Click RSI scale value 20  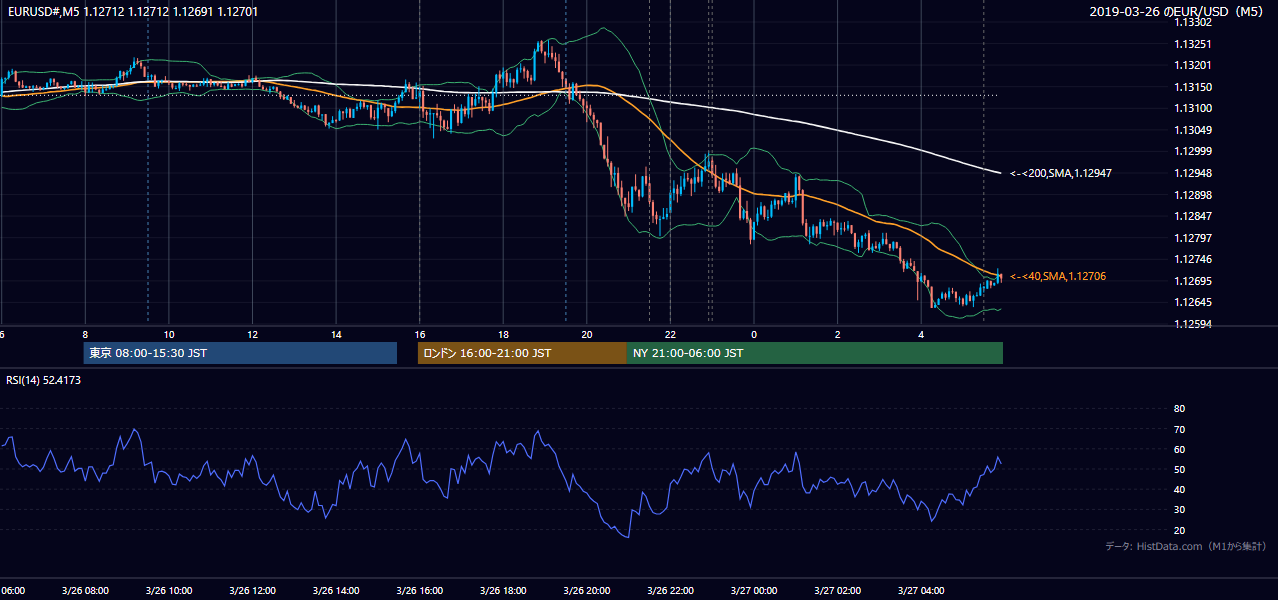point(1179,530)
